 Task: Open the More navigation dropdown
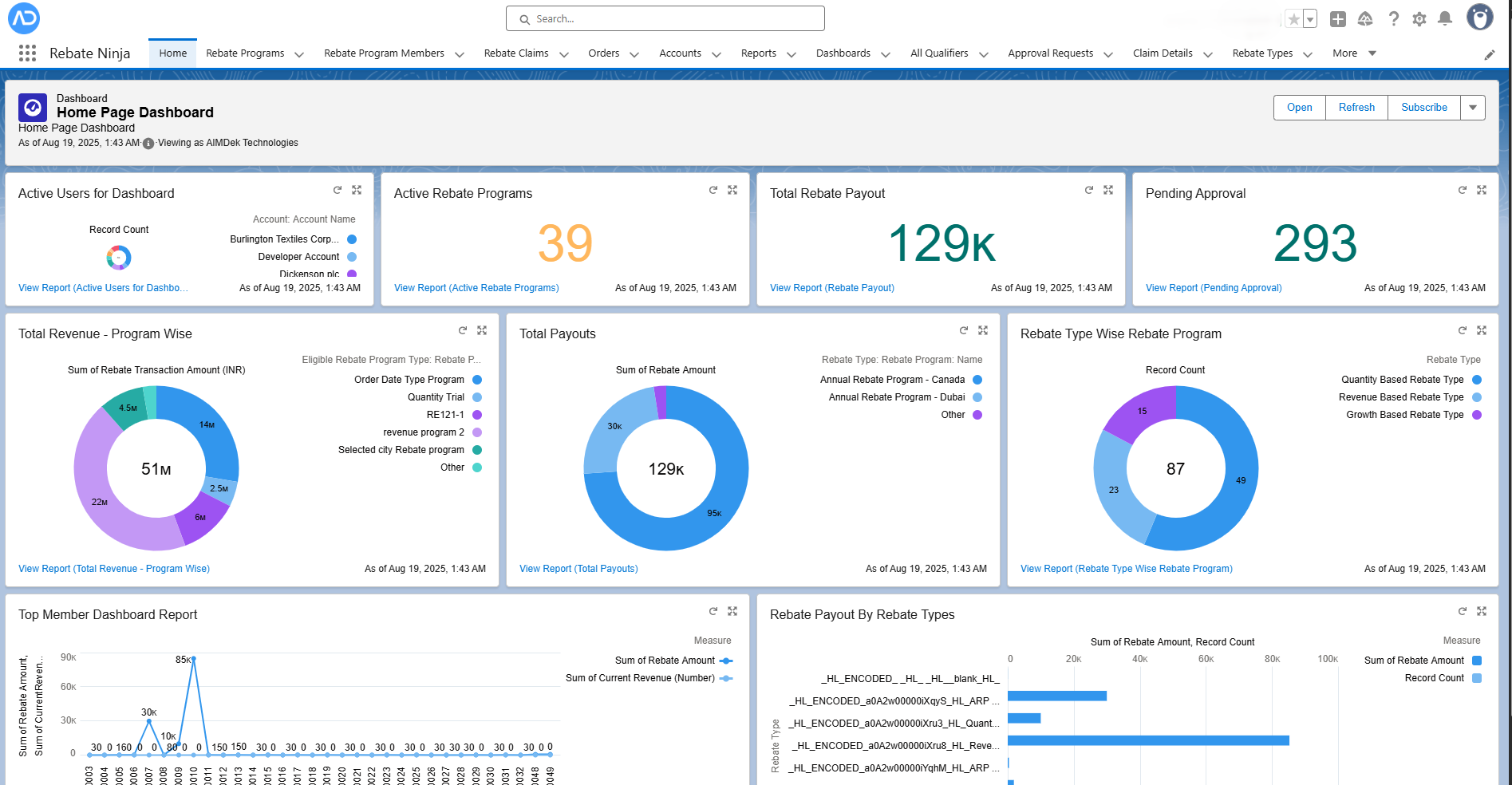pos(1353,53)
